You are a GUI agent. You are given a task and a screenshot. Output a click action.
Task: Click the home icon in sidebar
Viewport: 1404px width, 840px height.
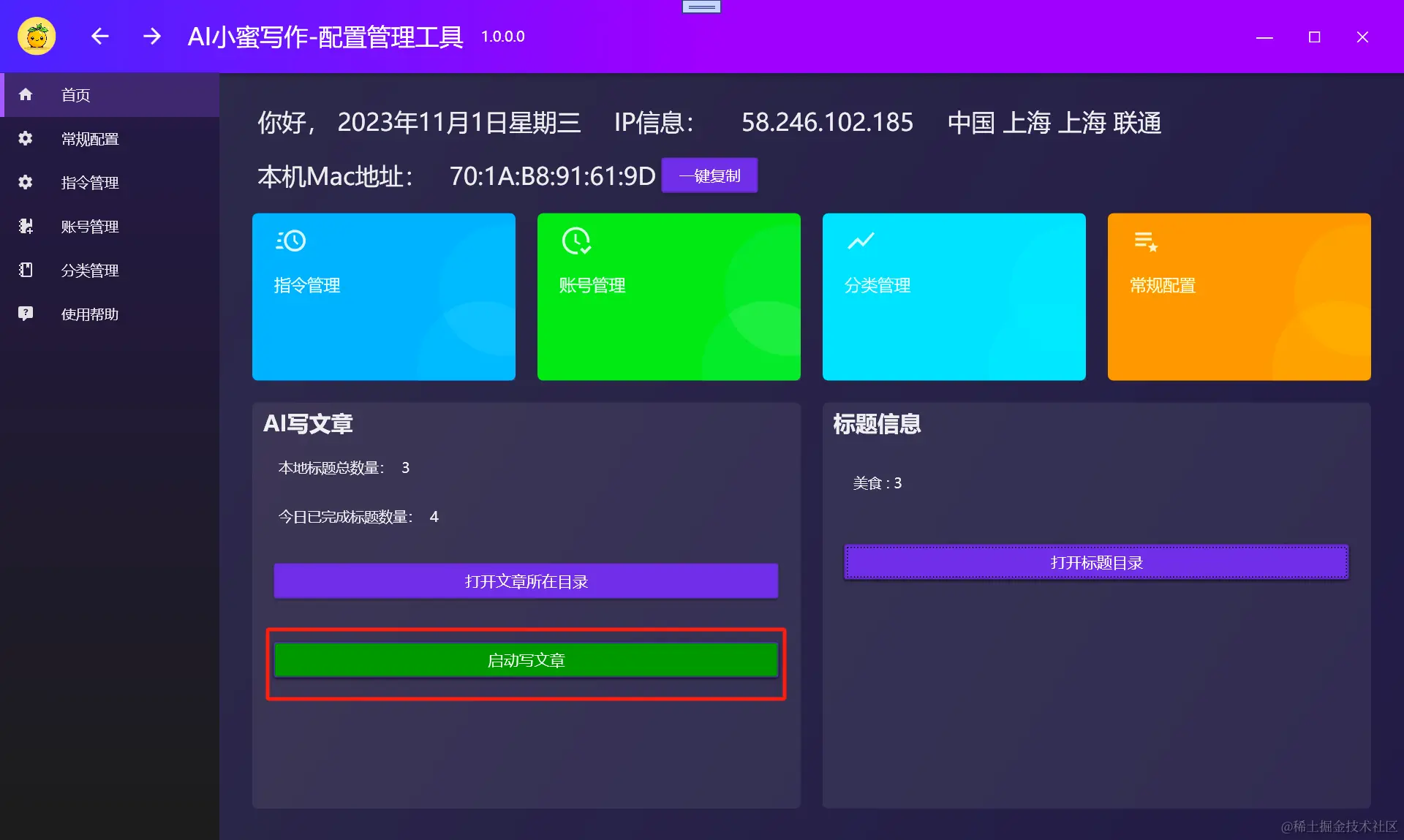(26, 94)
